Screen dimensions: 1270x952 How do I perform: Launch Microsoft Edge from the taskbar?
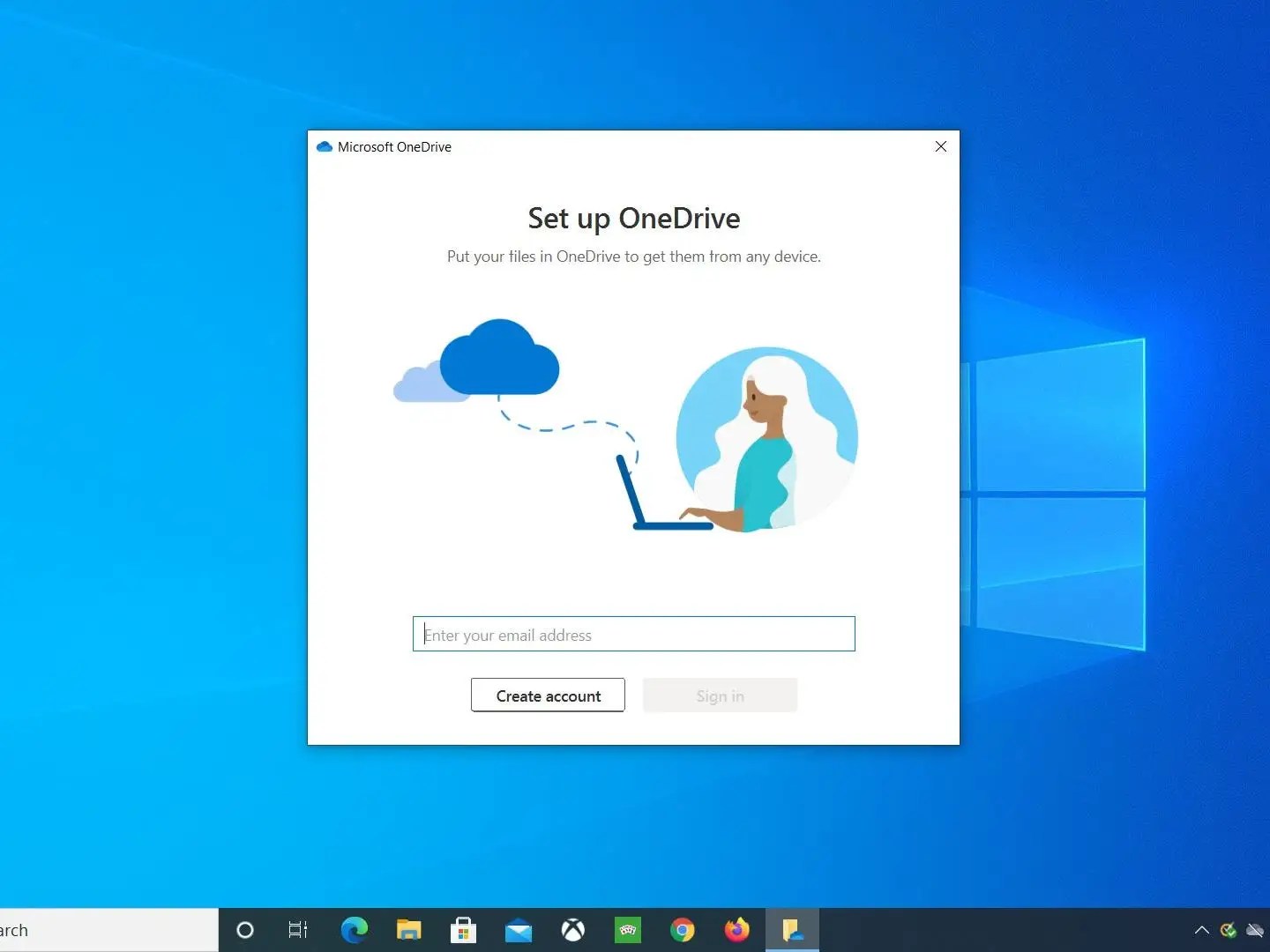[355, 930]
